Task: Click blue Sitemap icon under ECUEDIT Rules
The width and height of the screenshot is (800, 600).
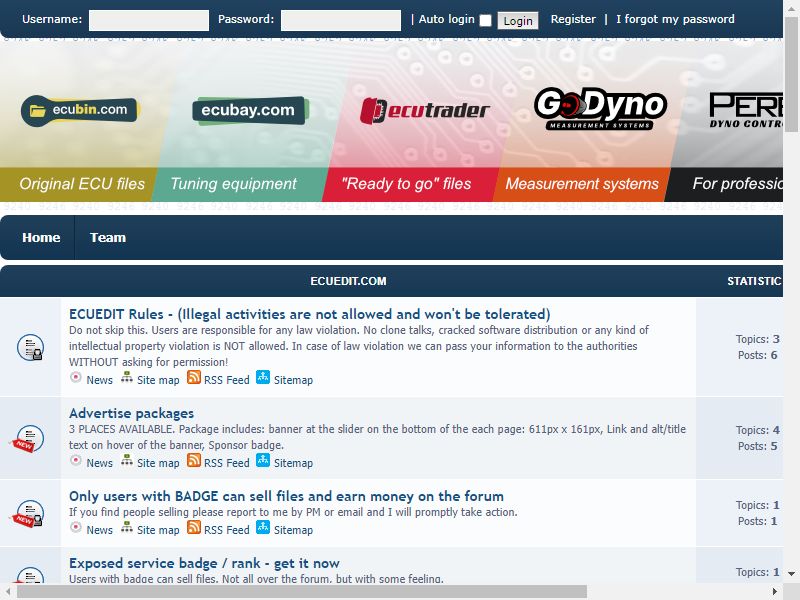Action: pyautogui.click(x=263, y=377)
